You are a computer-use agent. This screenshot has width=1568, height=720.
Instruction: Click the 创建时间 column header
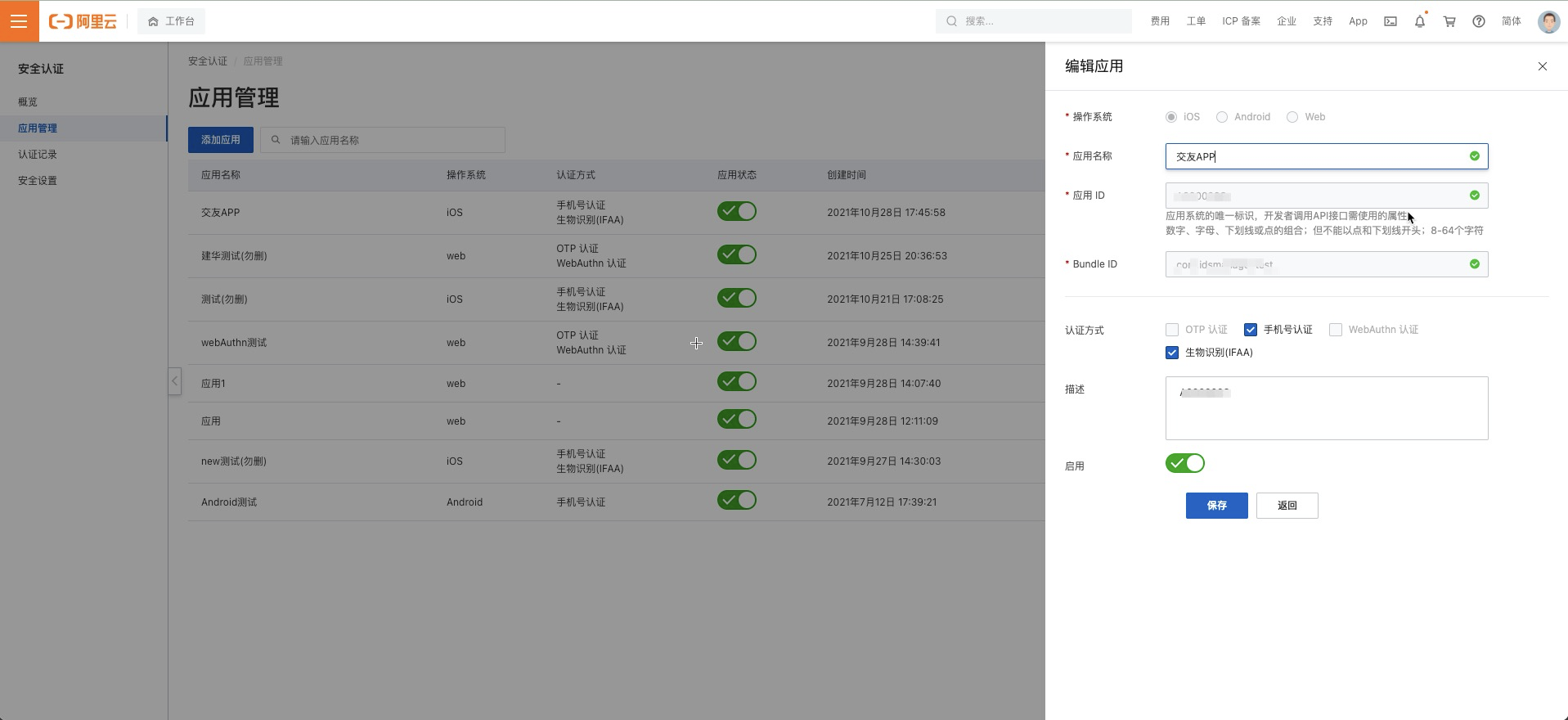click(847, 175)
